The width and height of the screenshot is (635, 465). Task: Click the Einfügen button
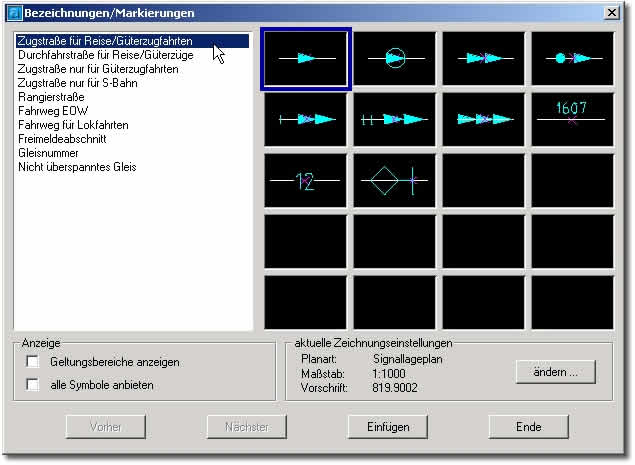coord(388,427)
